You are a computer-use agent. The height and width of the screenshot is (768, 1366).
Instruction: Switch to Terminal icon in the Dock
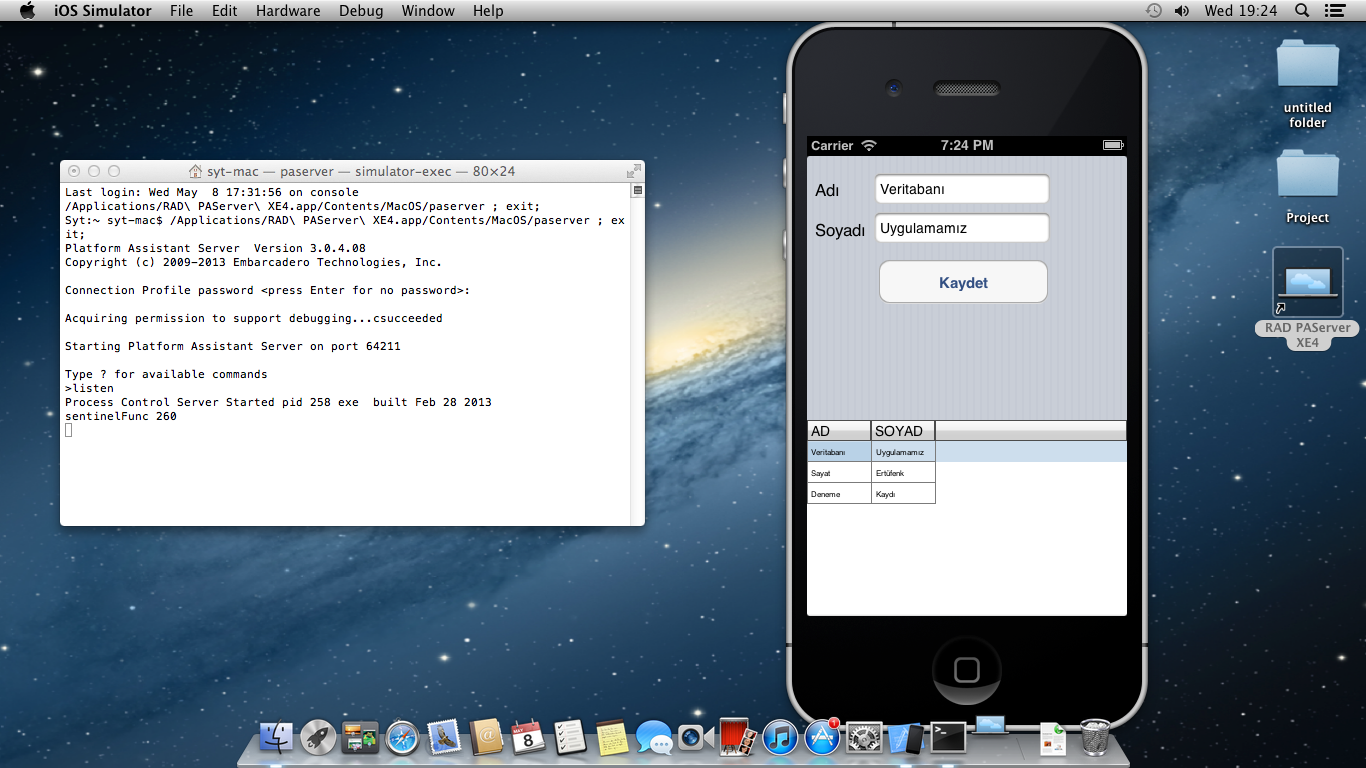click(948, 737)
